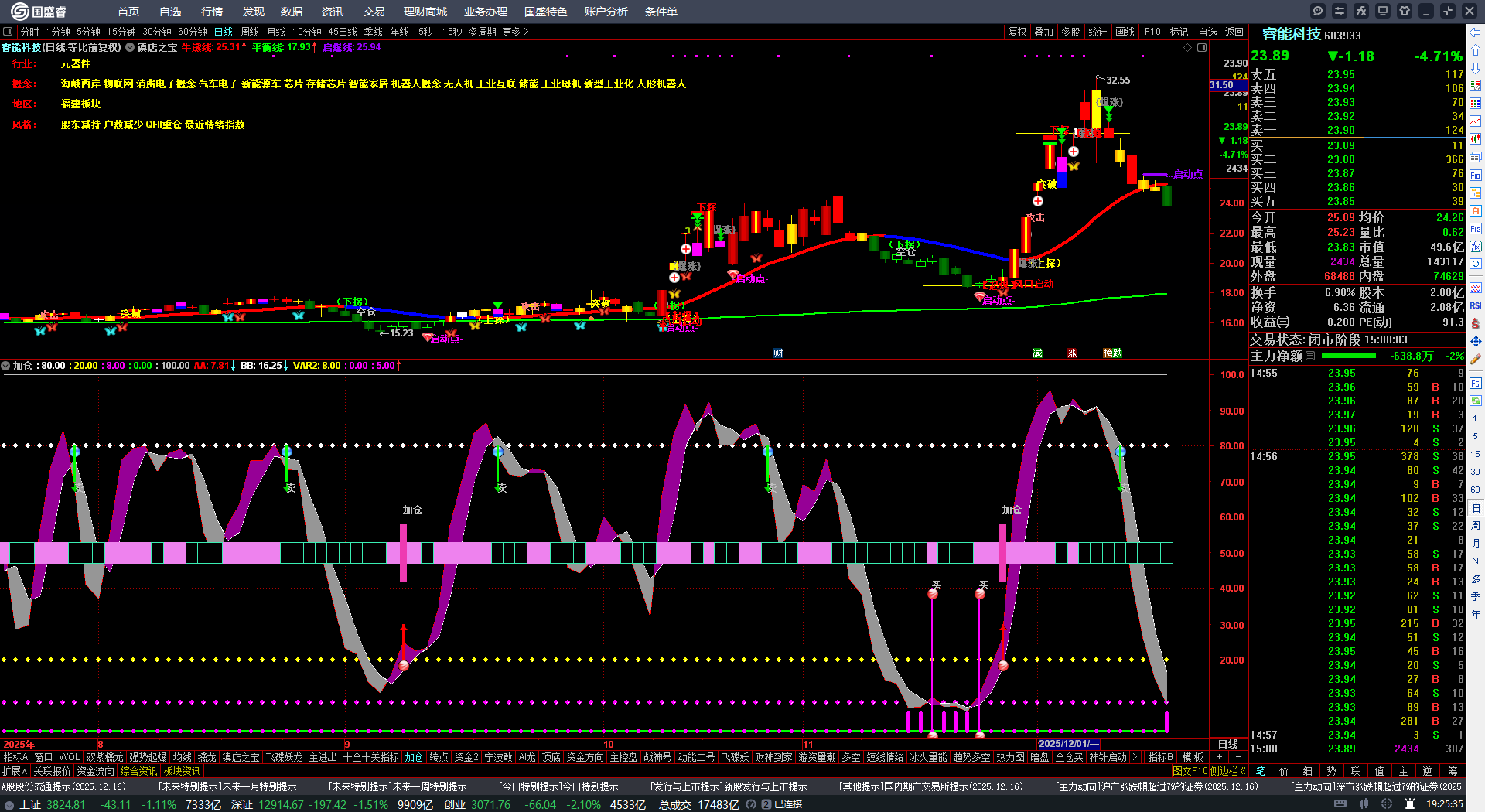Image resolution: width=1485 pixels, height=812 pixels.
Task: Open the 交易 menu
Action: tap(374, 12)
